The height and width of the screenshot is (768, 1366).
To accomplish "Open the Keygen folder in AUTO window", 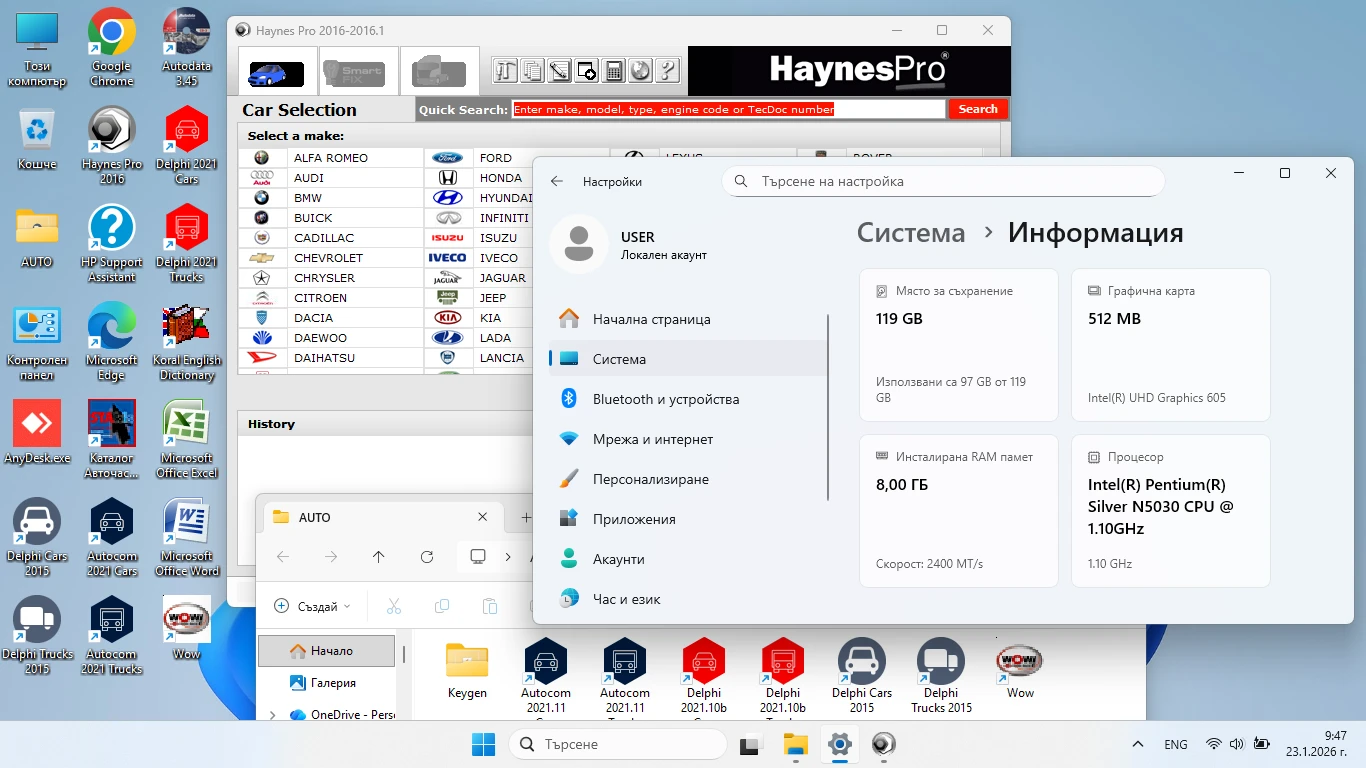I will (467, 670).
